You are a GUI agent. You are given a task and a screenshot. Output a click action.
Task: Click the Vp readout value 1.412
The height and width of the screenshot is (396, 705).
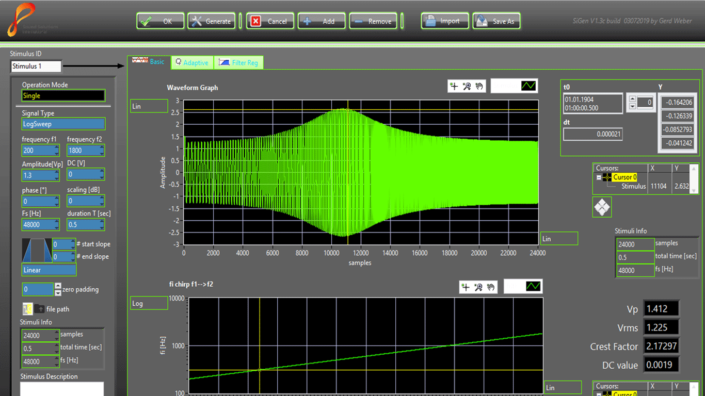(661, 309)
